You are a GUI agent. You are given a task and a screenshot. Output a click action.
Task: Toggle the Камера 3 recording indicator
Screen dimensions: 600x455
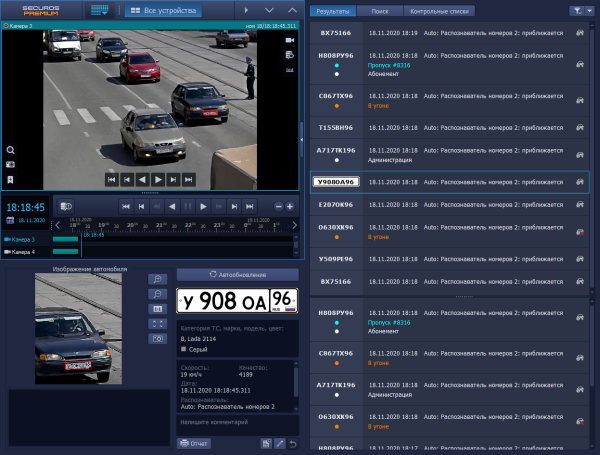(x=5, y=240)
